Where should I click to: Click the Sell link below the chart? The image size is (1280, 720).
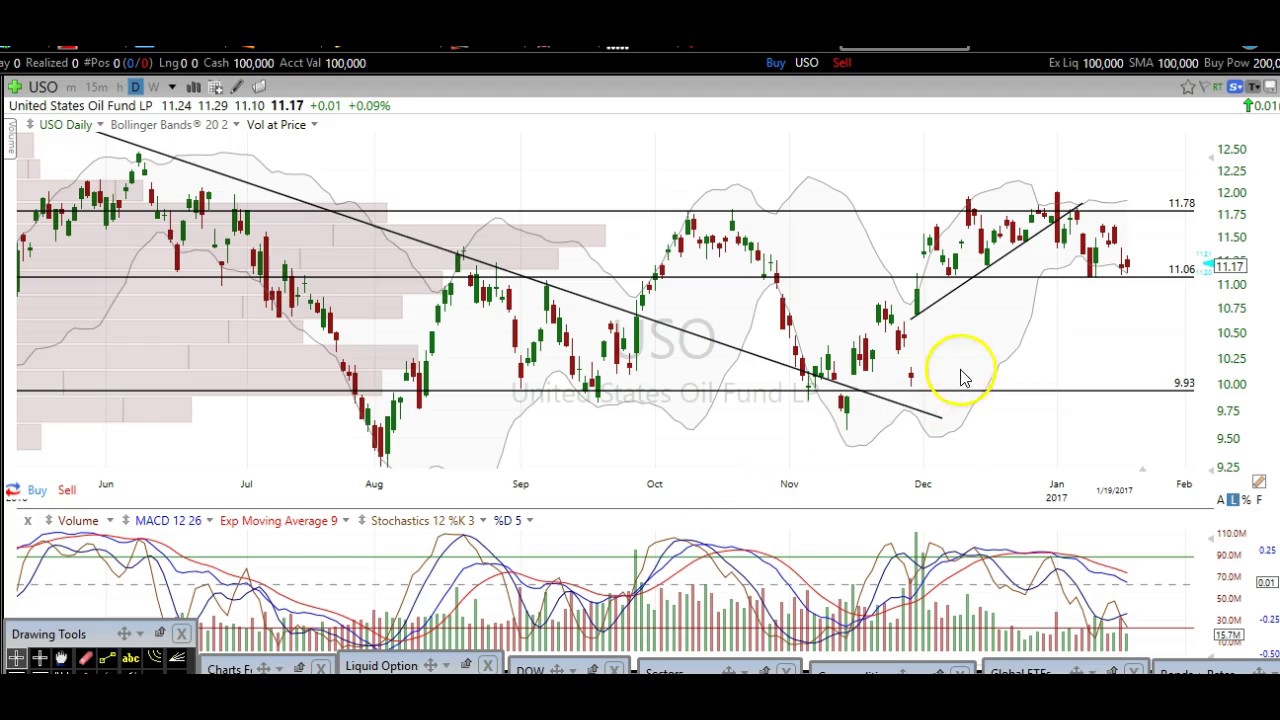(67, 490)
